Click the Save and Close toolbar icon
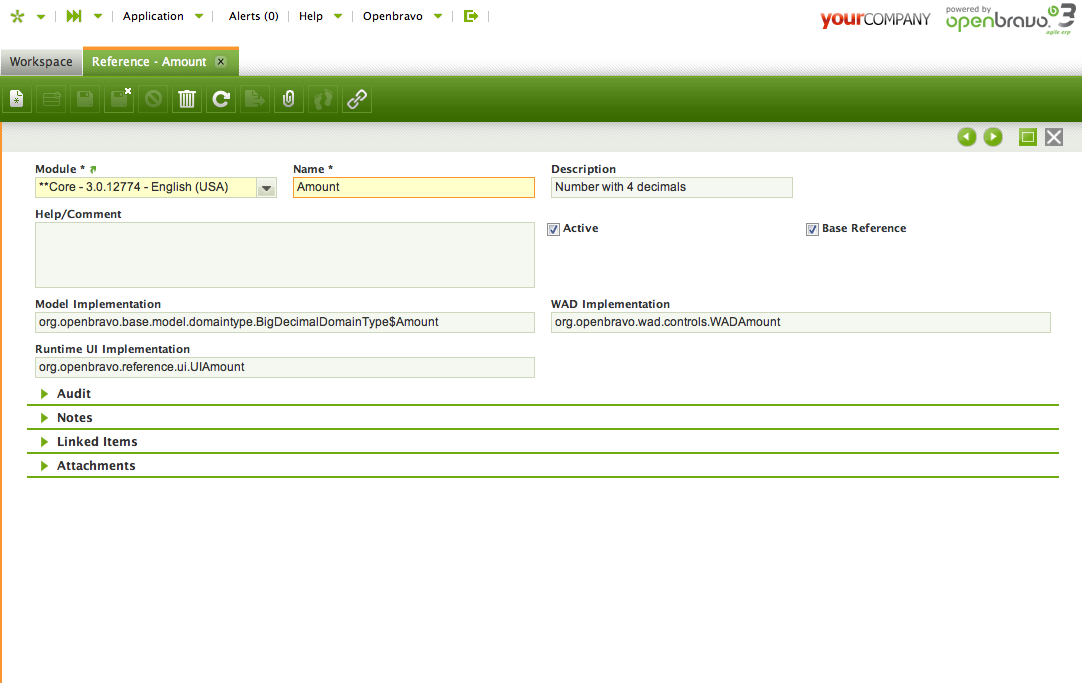The image size is (1082, 683). [x=119, y=99]
